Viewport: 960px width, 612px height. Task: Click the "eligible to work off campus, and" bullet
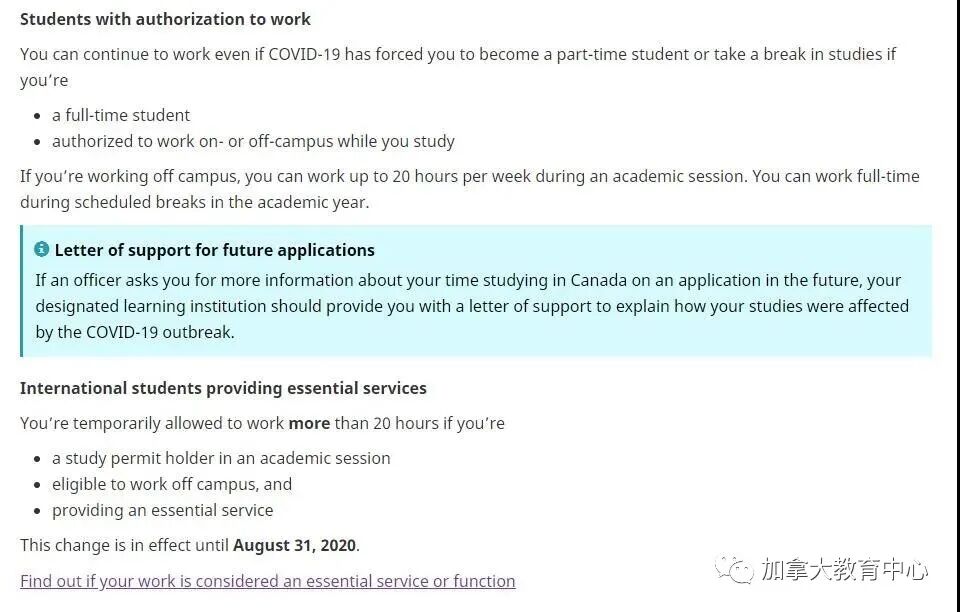coord(172,484)
